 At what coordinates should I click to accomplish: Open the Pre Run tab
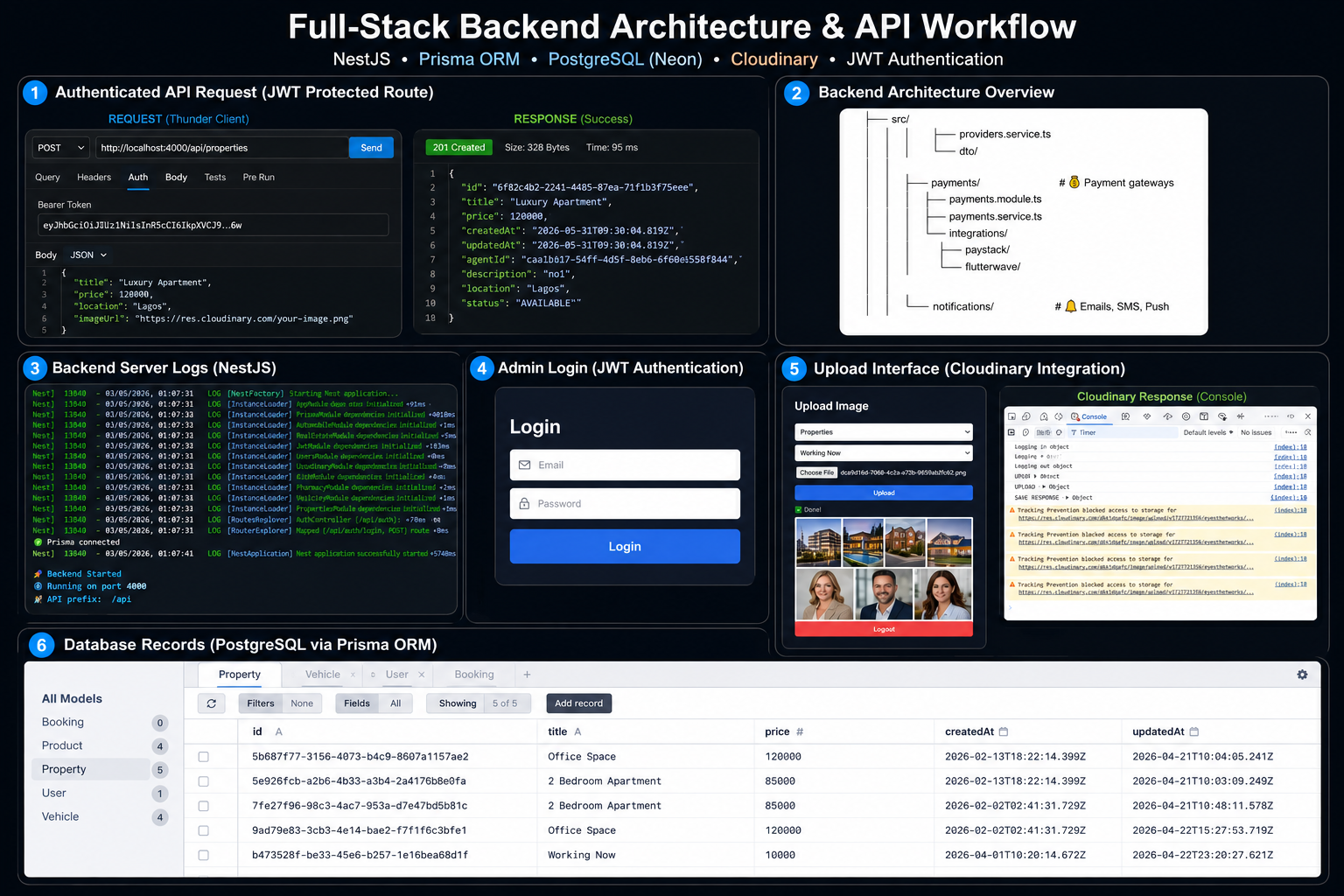[x=259, y=177]
